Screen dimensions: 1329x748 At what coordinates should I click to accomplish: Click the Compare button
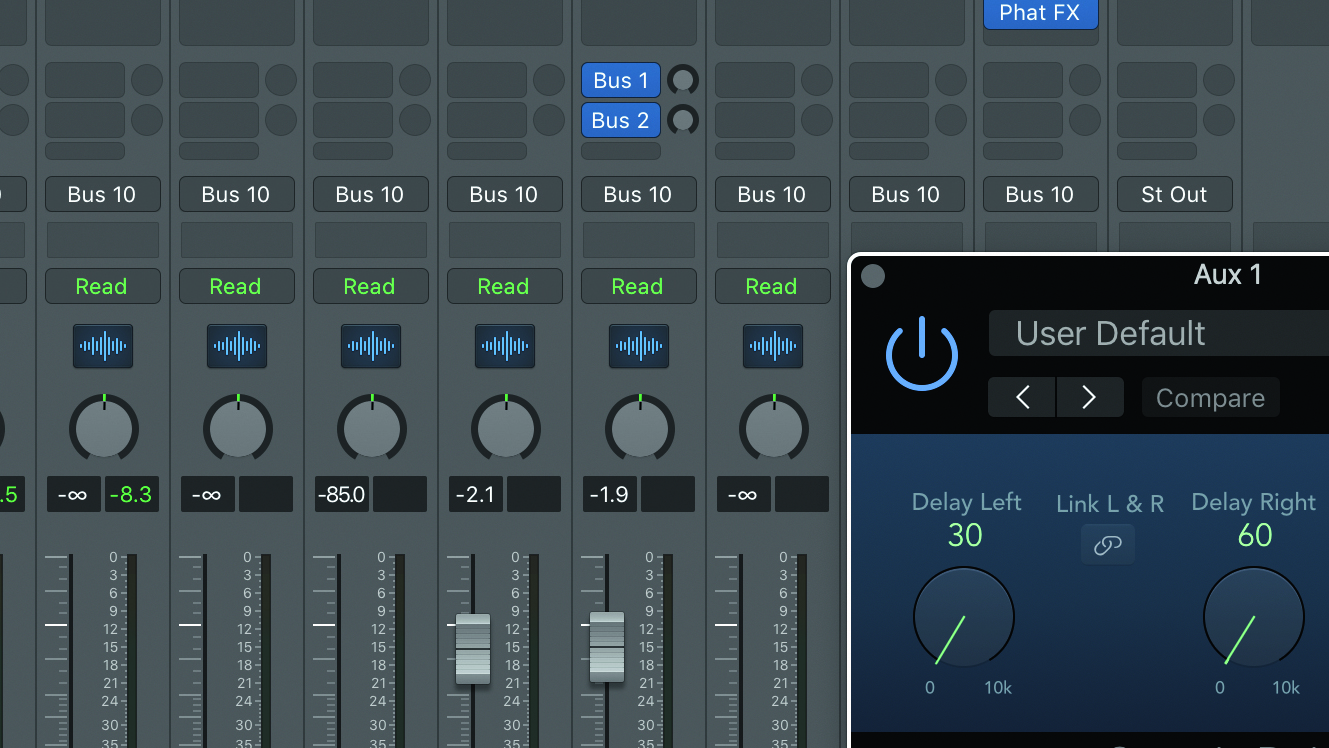coord(1210,398)
